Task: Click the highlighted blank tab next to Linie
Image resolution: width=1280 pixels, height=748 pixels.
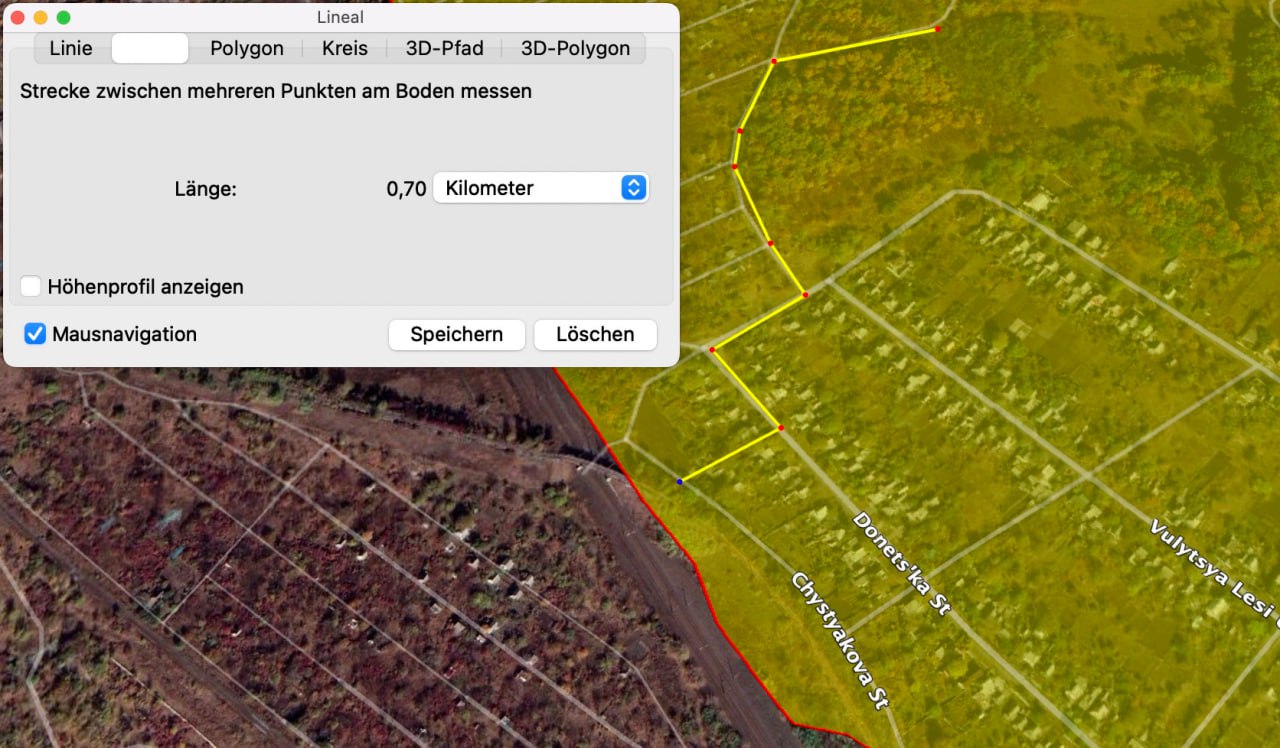Action: pos(150,48)
